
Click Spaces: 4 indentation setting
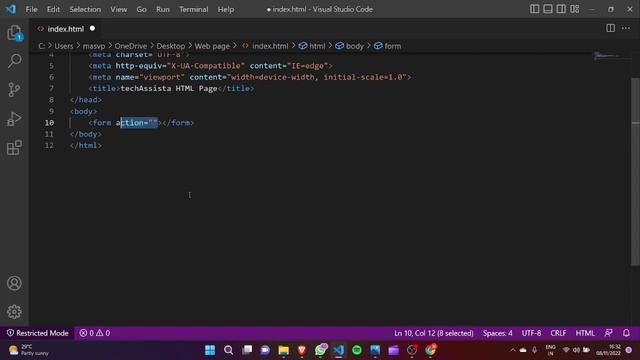(498, 333)
